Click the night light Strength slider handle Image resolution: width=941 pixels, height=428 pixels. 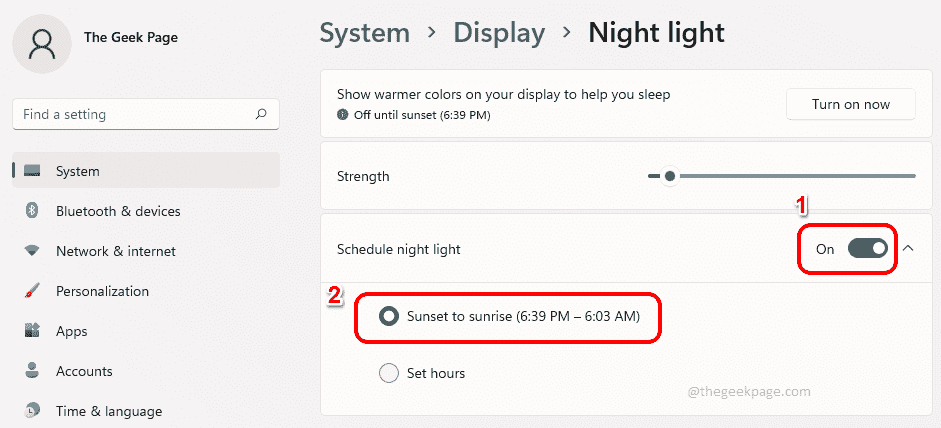click(x=670, y=176)
